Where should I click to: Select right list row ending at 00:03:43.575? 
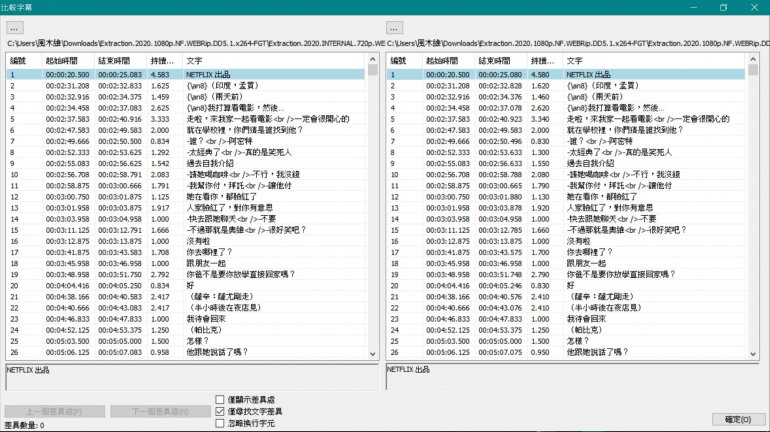click(x=566, y=252)
